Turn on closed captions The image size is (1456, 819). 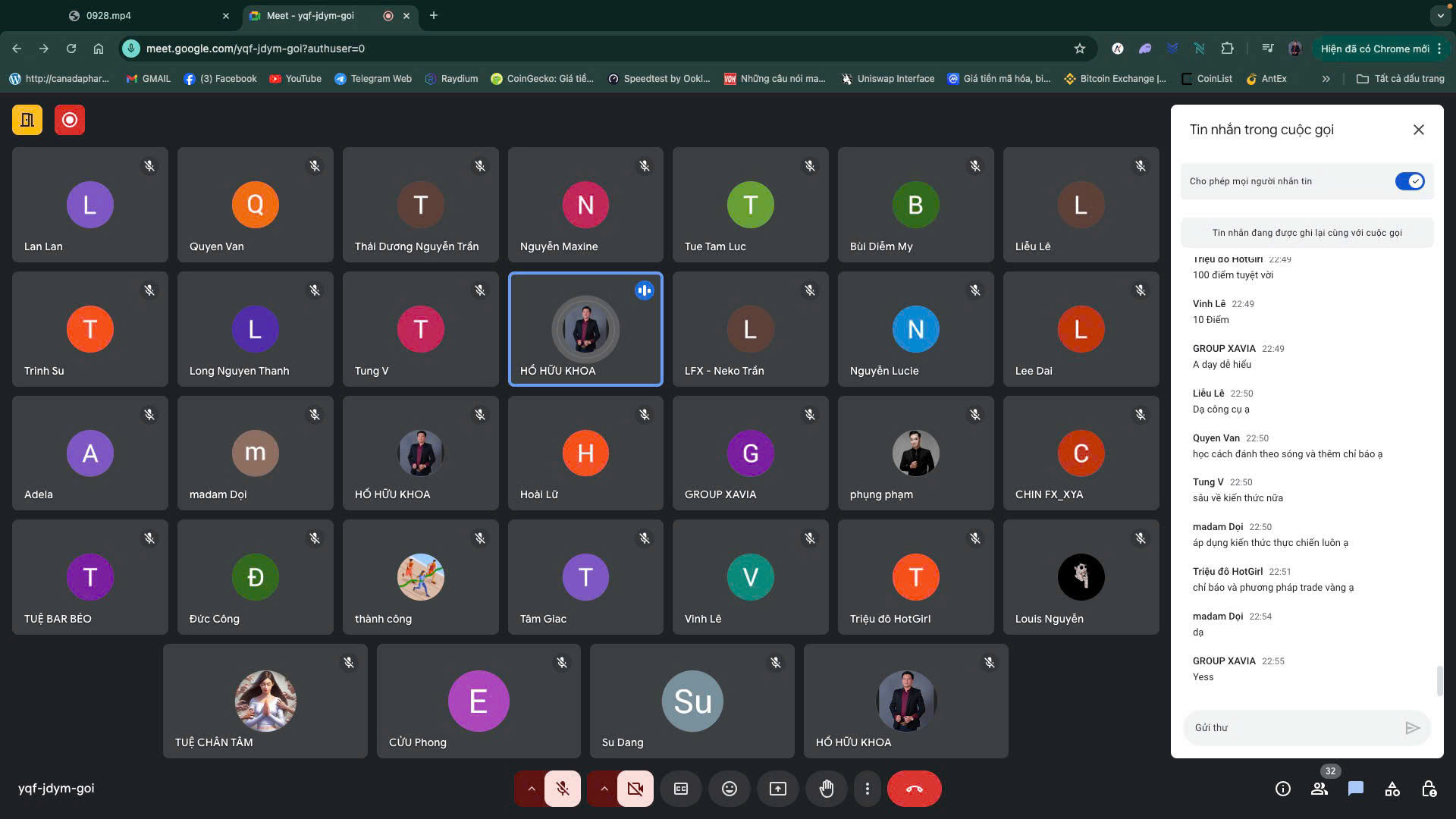(681, 789)
